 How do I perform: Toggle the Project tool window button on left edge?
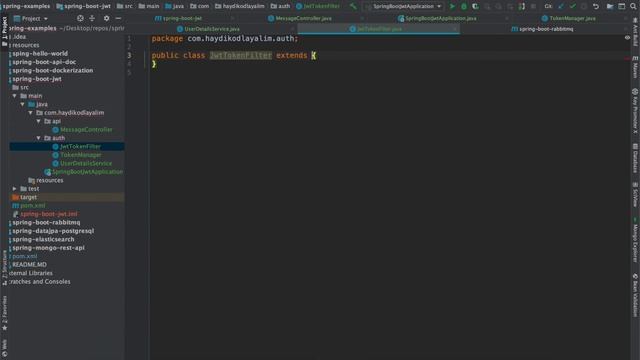[4, 32]
